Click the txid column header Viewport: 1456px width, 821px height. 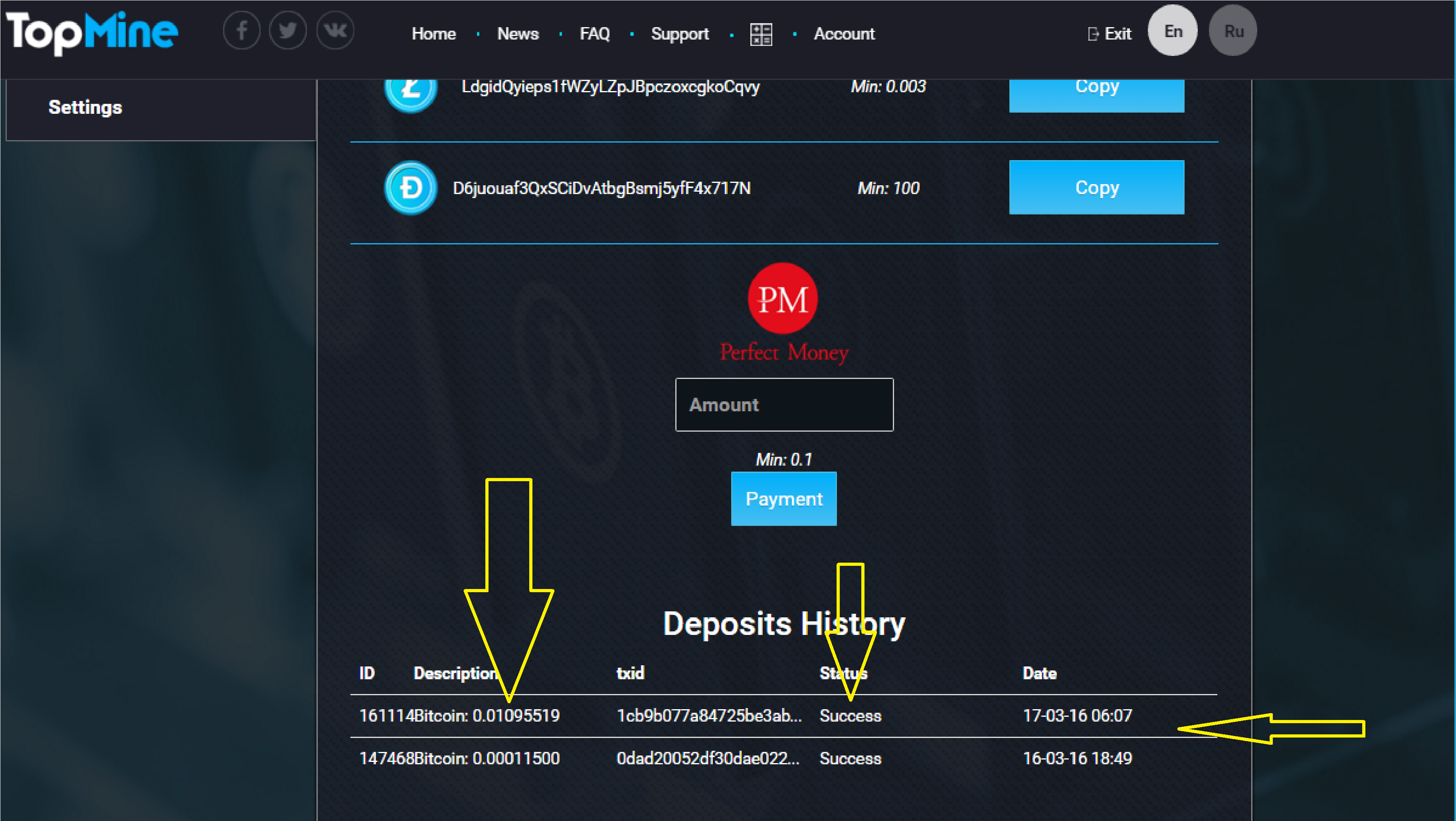point(630,673)
